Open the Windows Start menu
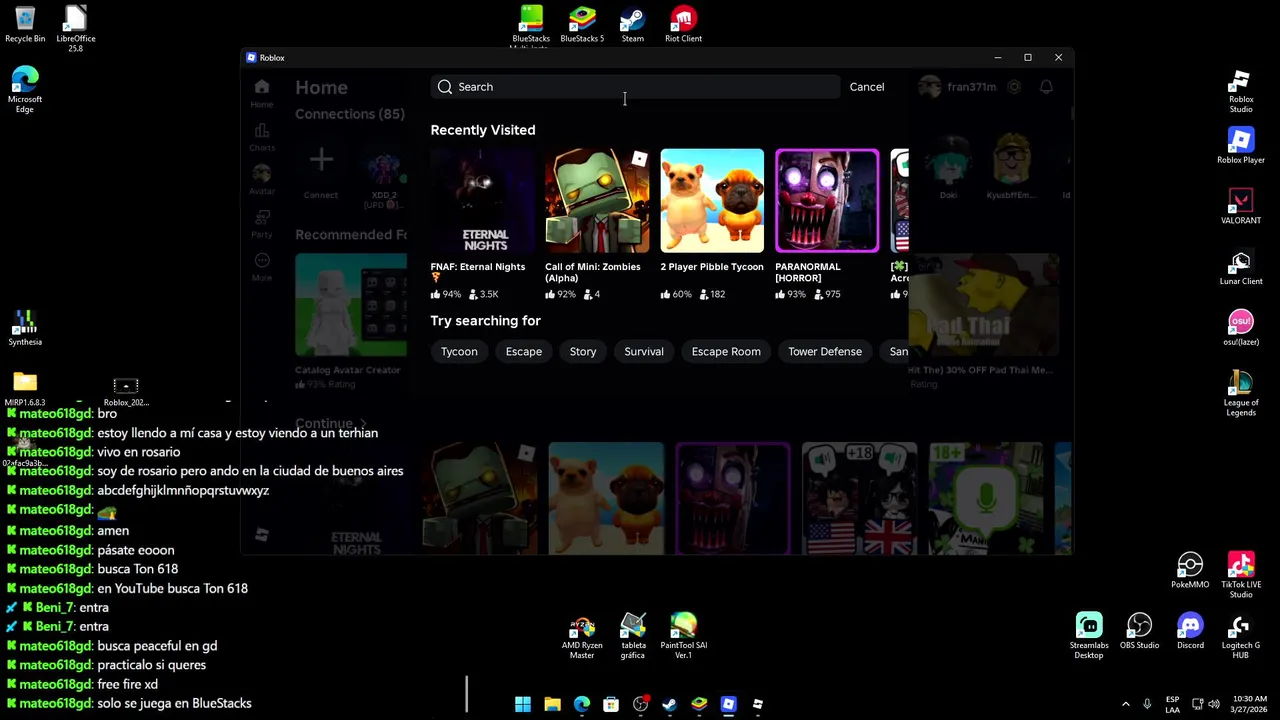This screenshot has height=720, width=1280. pyautogui.click(x=523, y=705)
